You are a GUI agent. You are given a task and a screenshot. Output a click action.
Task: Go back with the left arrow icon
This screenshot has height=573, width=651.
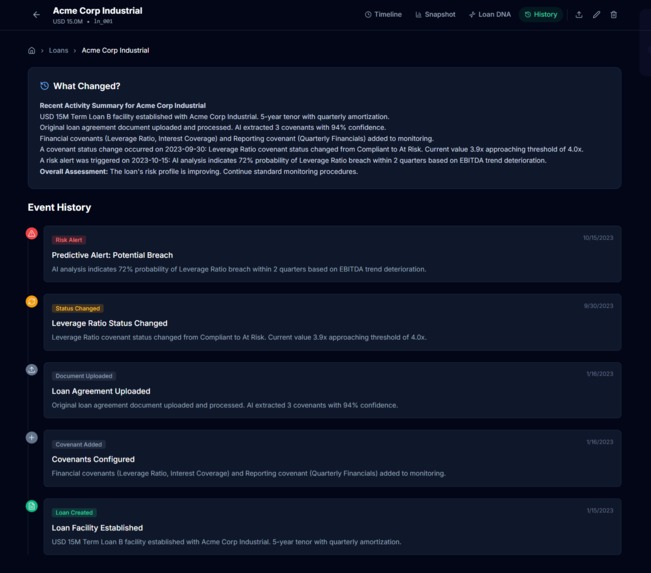click(37, 15)
